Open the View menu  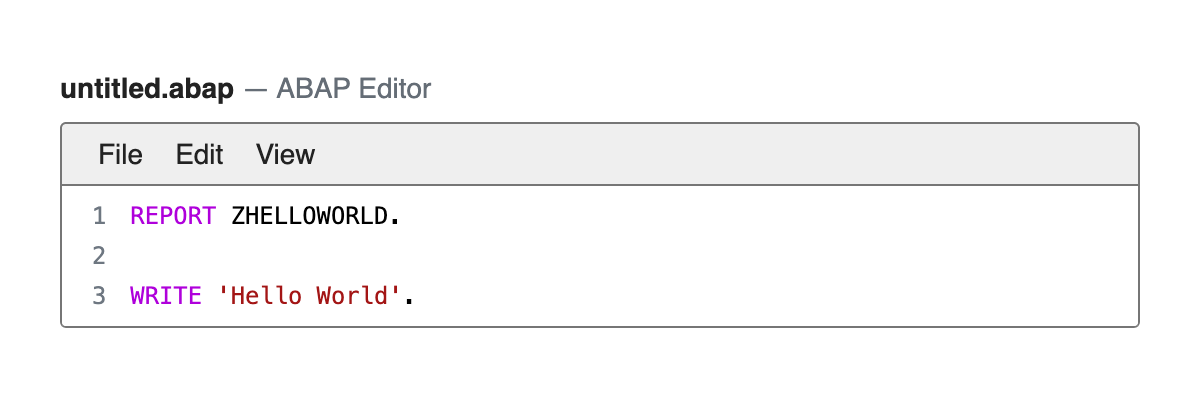[285, 154]
